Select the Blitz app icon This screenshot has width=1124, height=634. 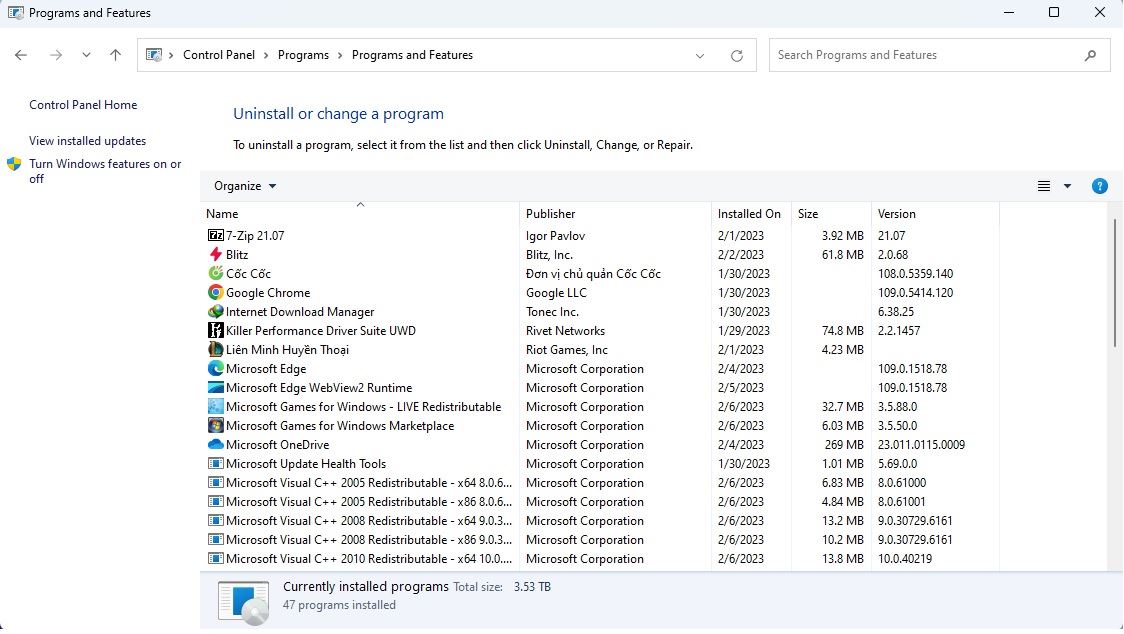pos(215,255)
